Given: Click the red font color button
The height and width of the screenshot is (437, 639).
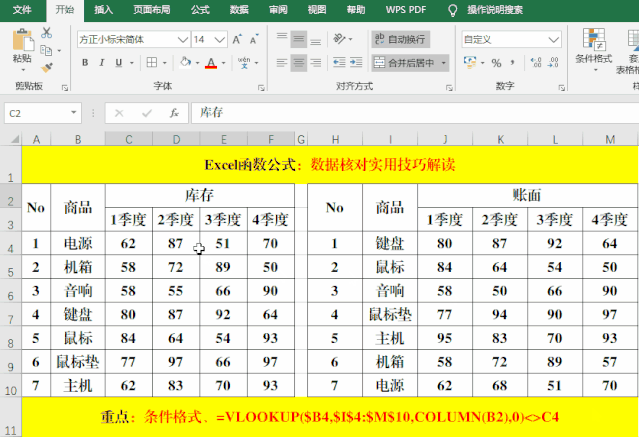Looking at the screenshot, I should [210, 62].
